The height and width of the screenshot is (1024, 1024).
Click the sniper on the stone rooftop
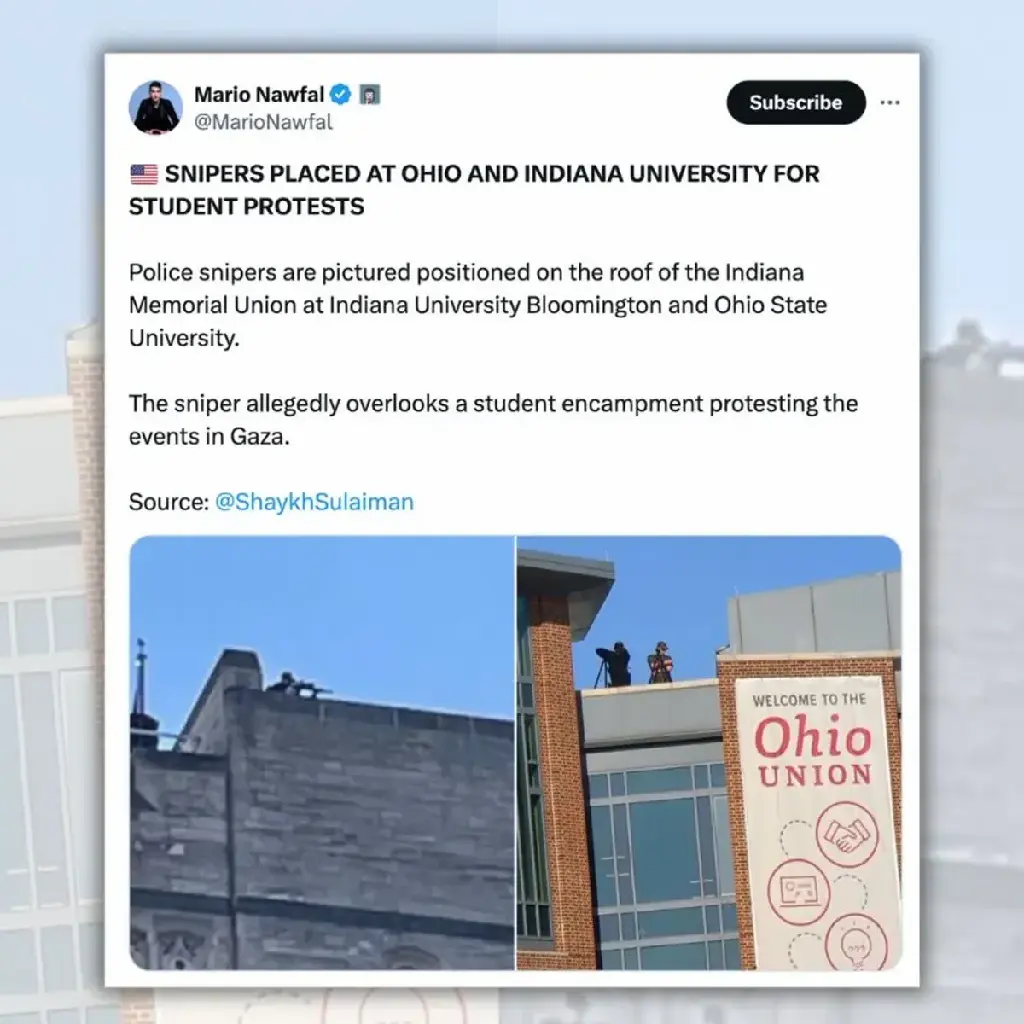click(x=298, y=684)
